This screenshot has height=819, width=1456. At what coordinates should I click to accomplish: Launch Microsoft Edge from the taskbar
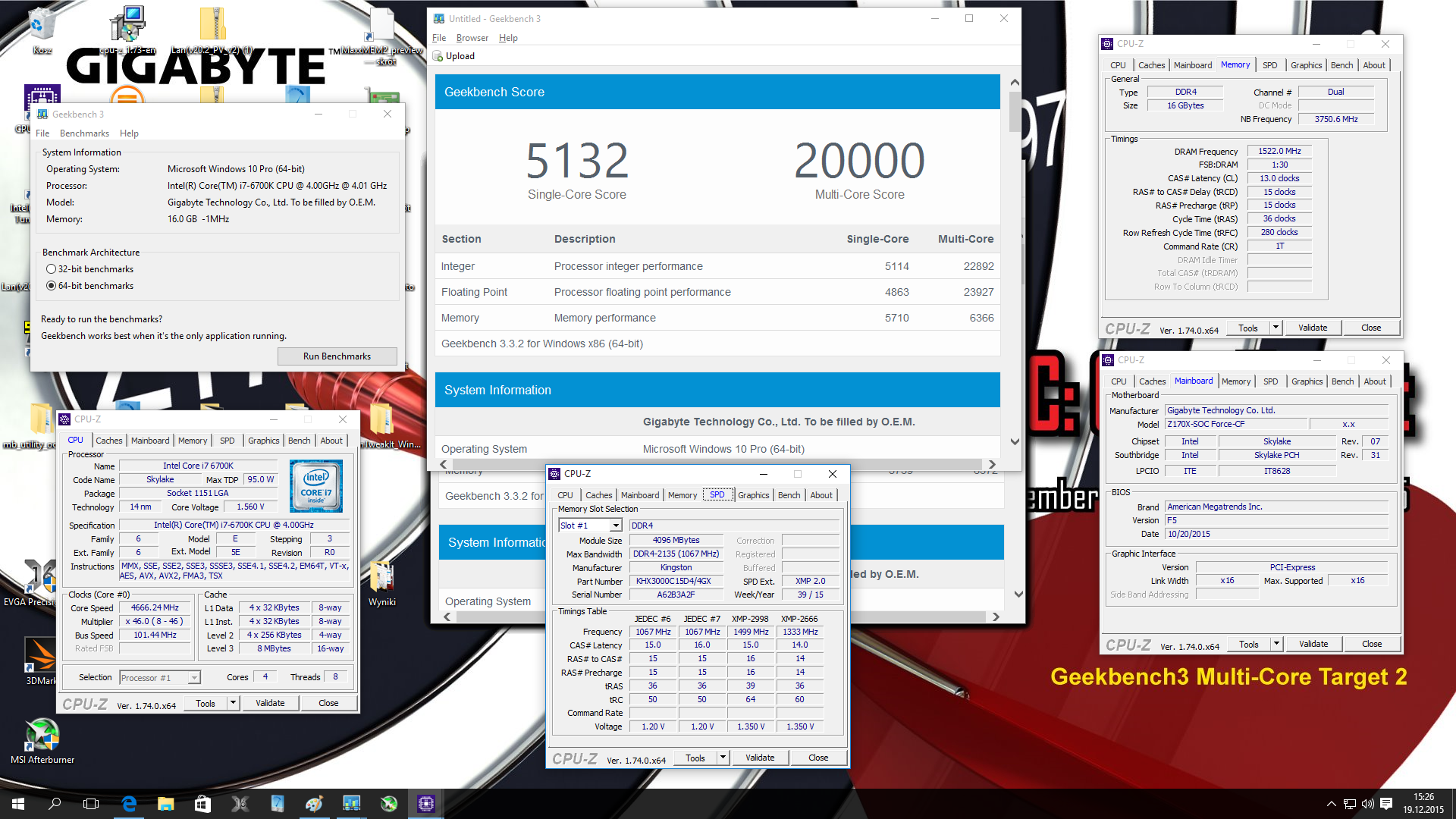coord(129,804)
